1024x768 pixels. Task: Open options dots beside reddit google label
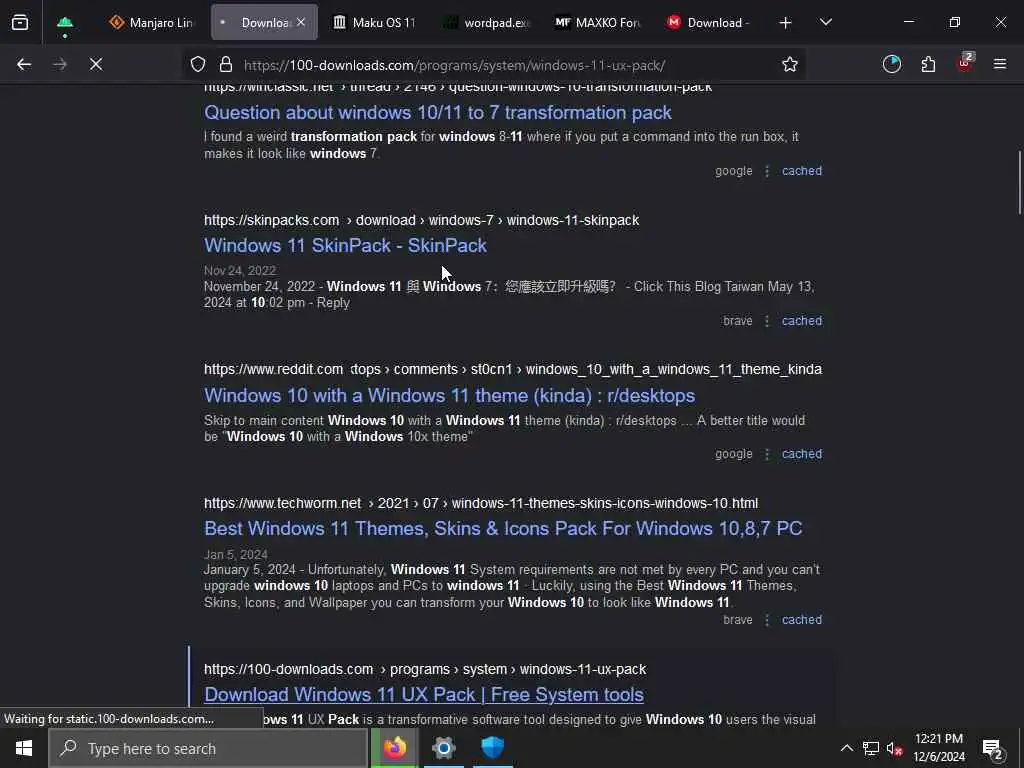pyautogui.click(x=767, y=454)
